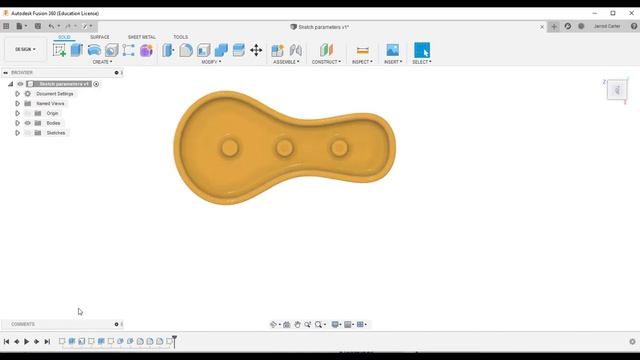Toggle visibility of the Origin folder
Viewport: 640px width, 360px height.
click(28, 113)
